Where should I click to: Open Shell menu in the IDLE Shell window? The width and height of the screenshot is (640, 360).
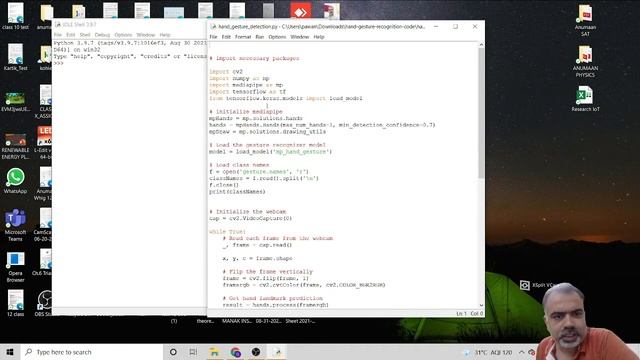[x=85, y=35]
